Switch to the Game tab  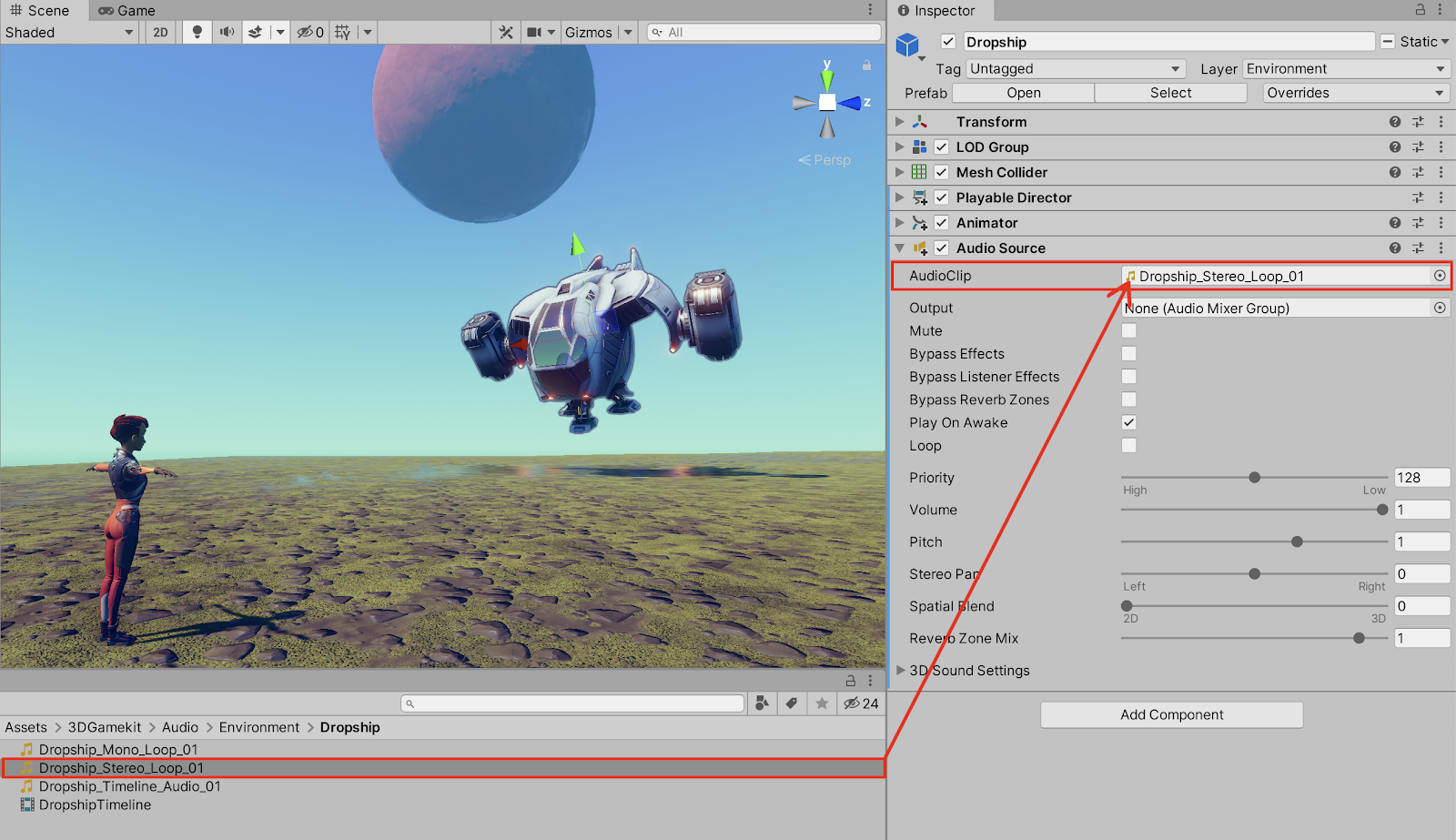126,11
